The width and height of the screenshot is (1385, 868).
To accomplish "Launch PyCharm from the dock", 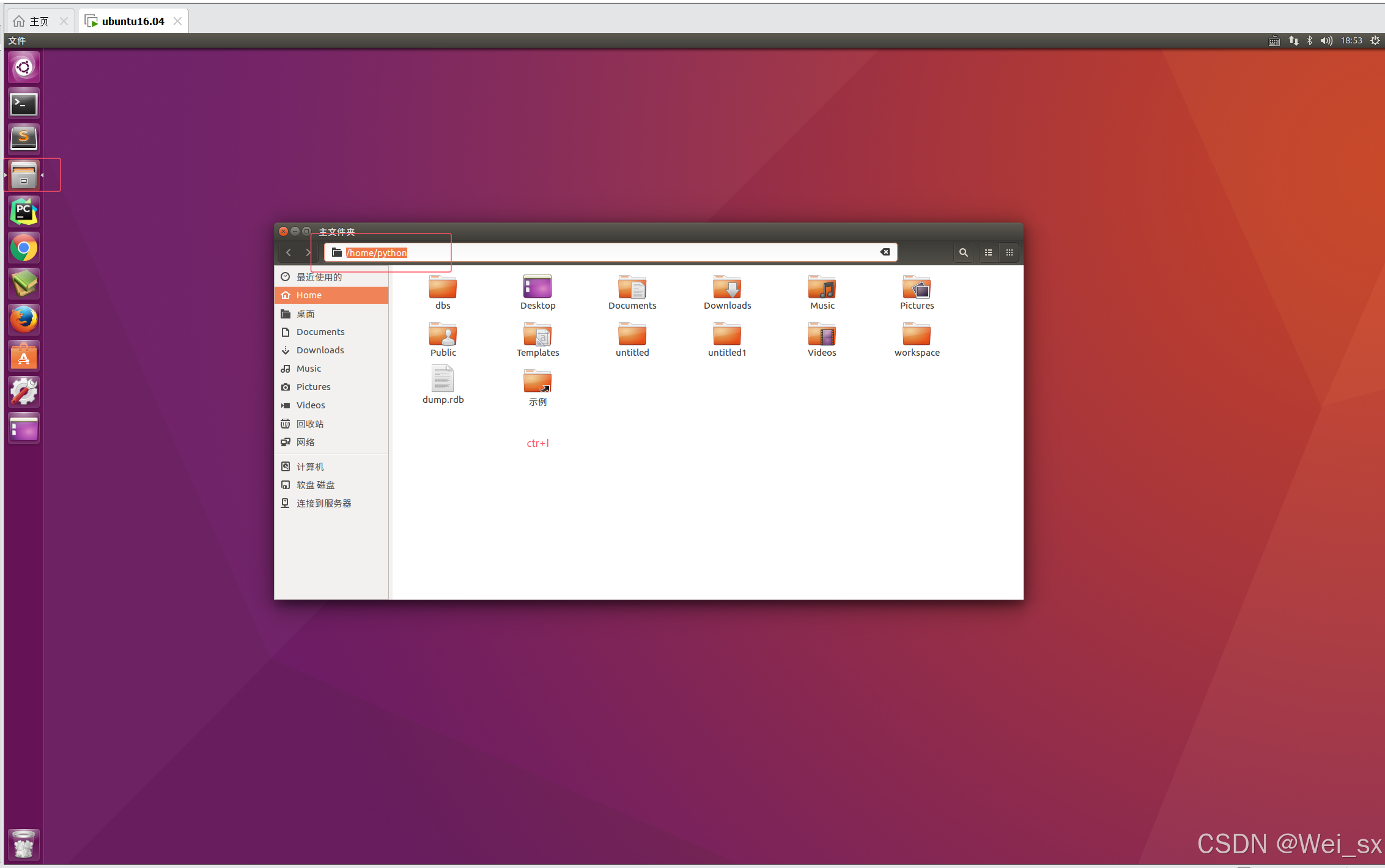I will coord(24,212).
